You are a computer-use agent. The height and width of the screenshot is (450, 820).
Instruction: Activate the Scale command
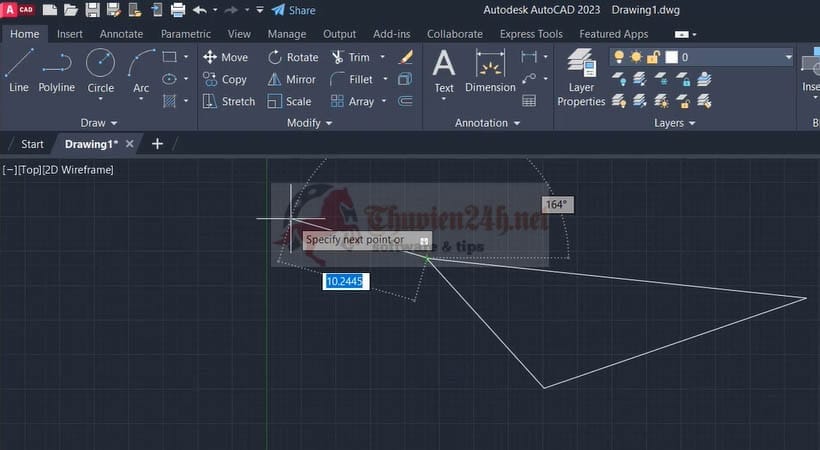tap(289, 102)
